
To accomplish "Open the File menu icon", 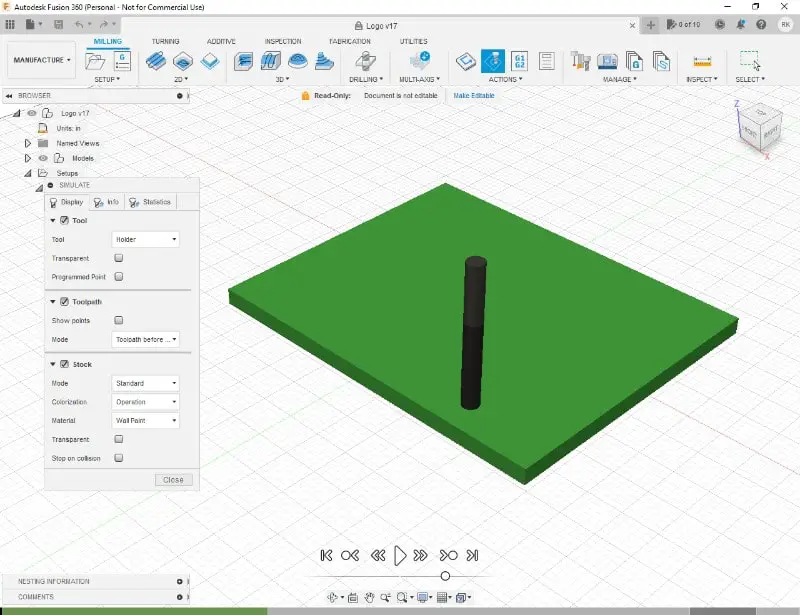I will pyautogui.click(x=33, y=24).
